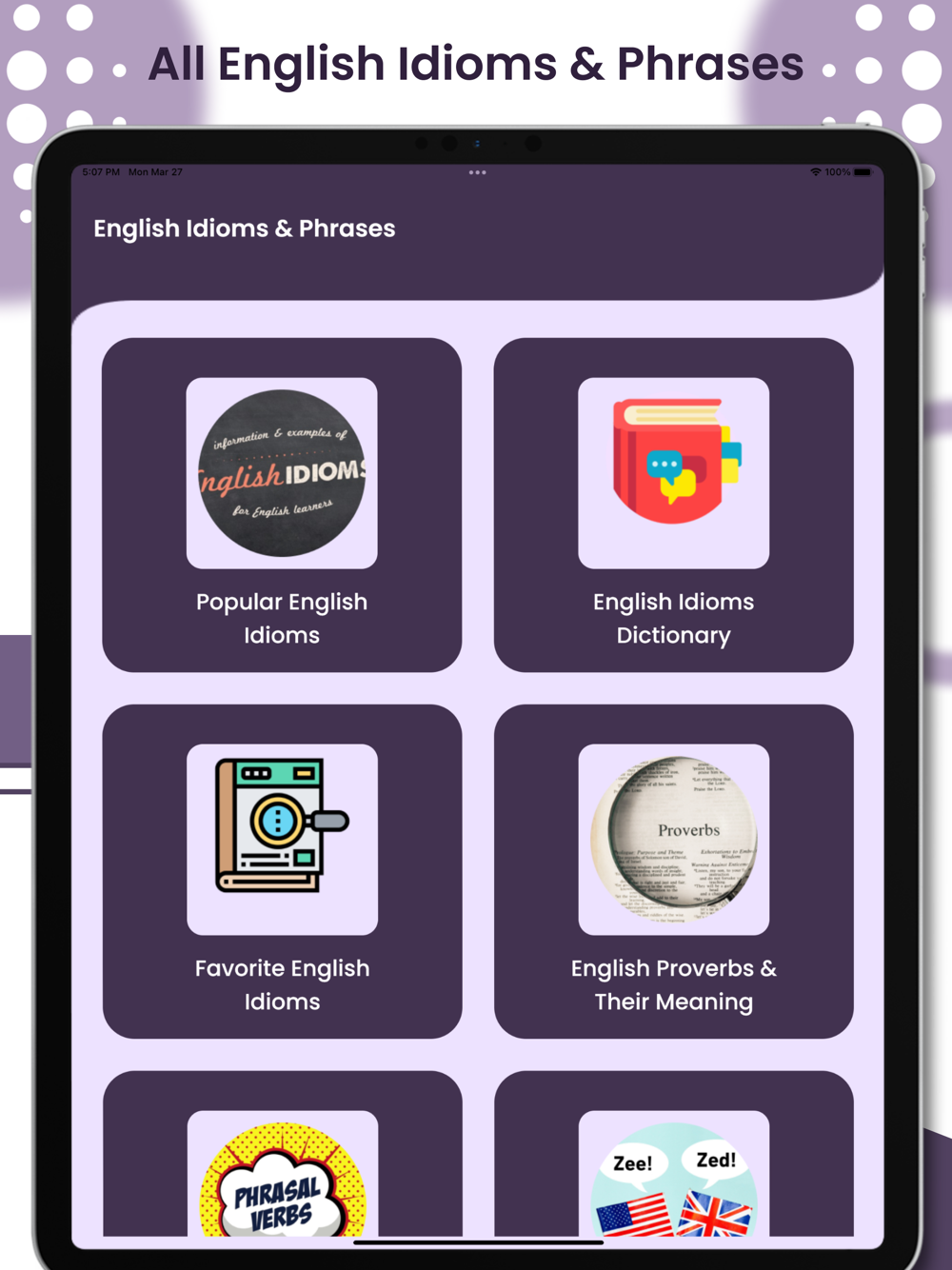Tap the 5:07 PM clock in the status bar
The height and width of the screenshot is (1270, 952).
pos(101,172)
